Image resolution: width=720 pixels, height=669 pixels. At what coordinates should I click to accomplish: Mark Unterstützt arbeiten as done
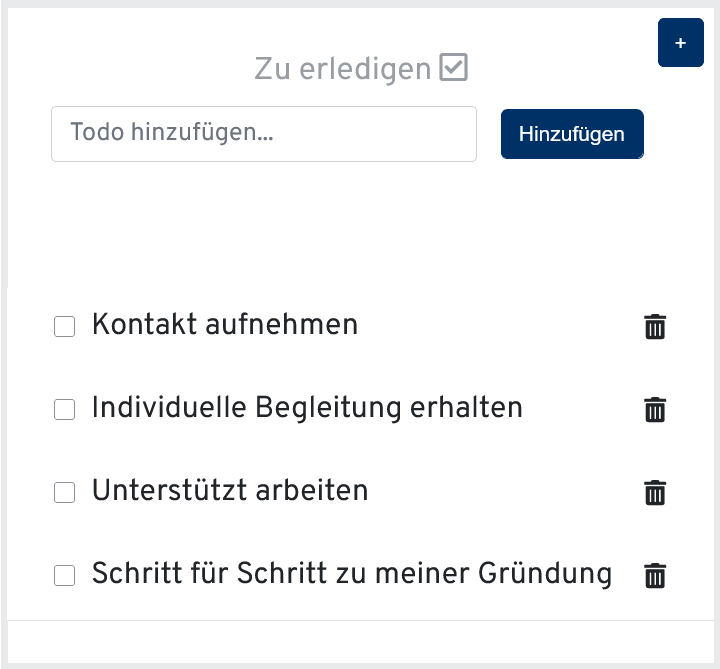click(x=64, y=493)
